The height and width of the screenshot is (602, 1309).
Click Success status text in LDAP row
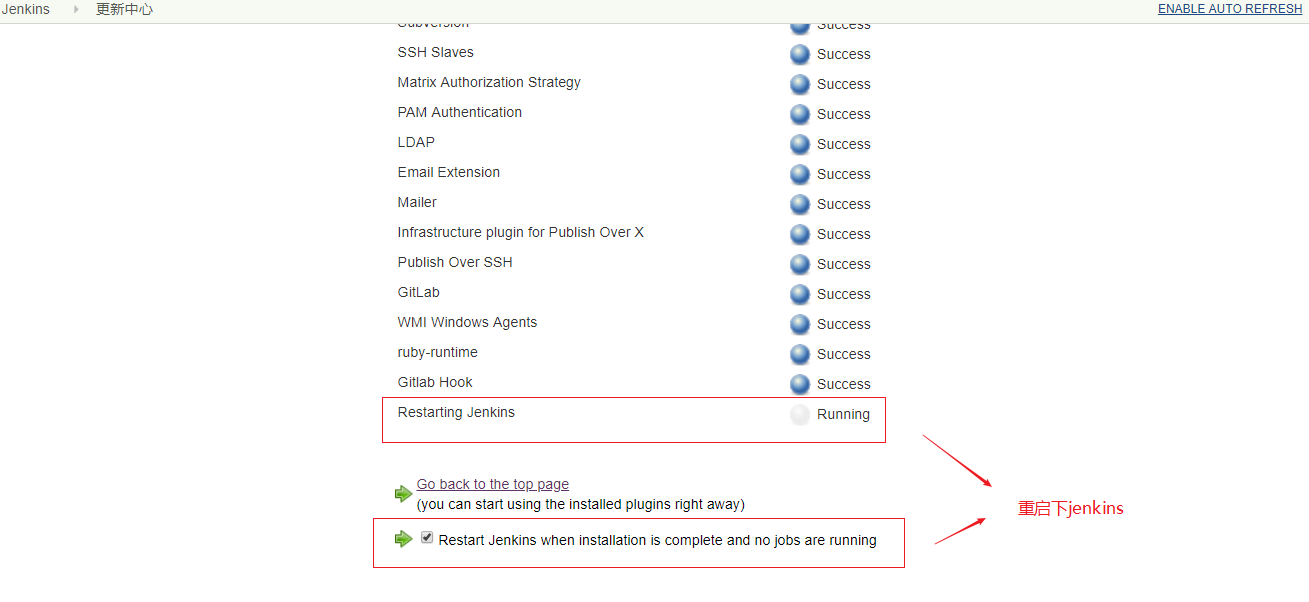pos(844,144)
